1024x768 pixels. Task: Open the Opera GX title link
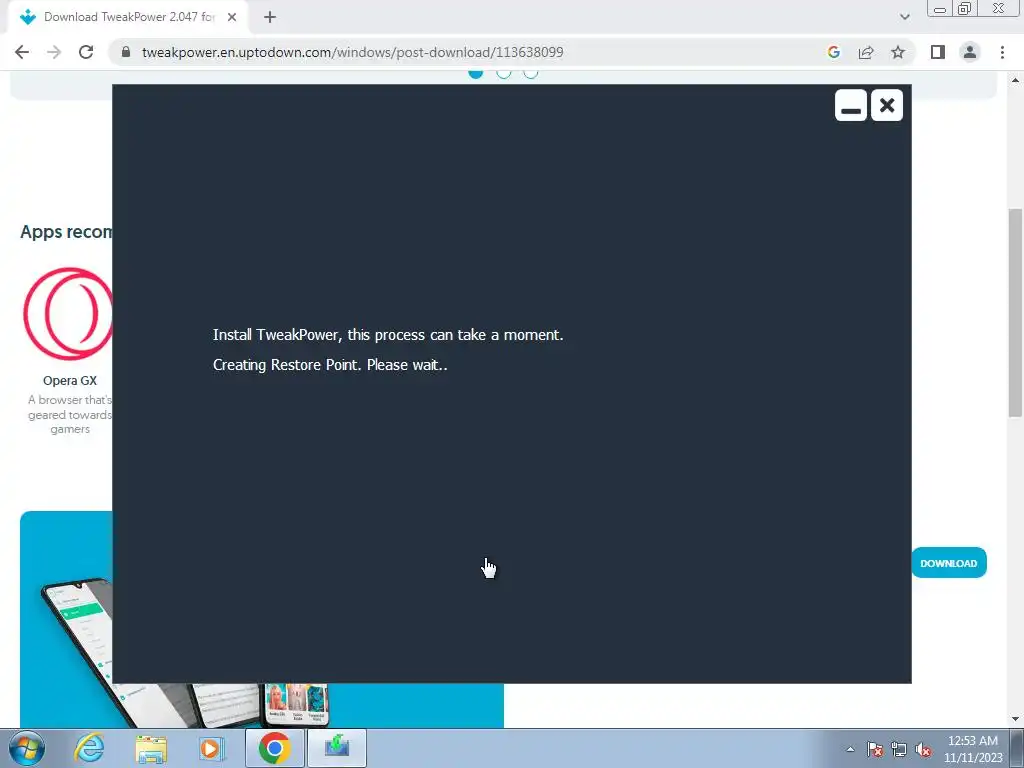[70, 381]
